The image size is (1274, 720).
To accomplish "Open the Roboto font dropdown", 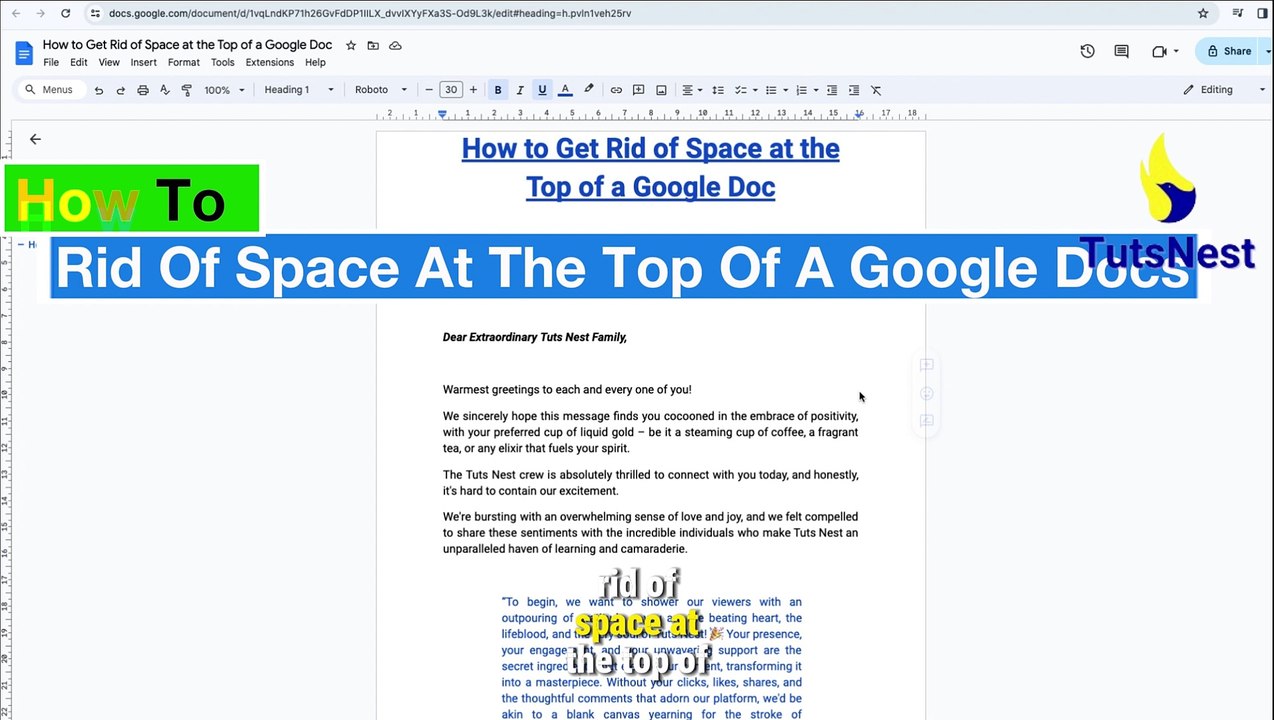I will click(x=381, y=90).
